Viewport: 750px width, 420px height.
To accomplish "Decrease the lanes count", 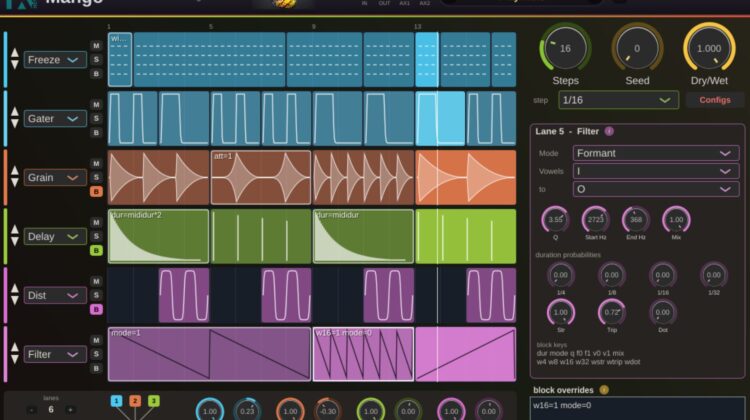I will (x=32, y=410).
